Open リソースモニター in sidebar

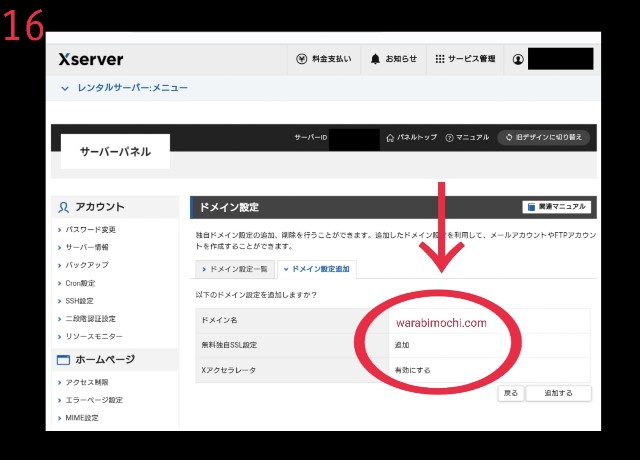click(x=94, y=337)
